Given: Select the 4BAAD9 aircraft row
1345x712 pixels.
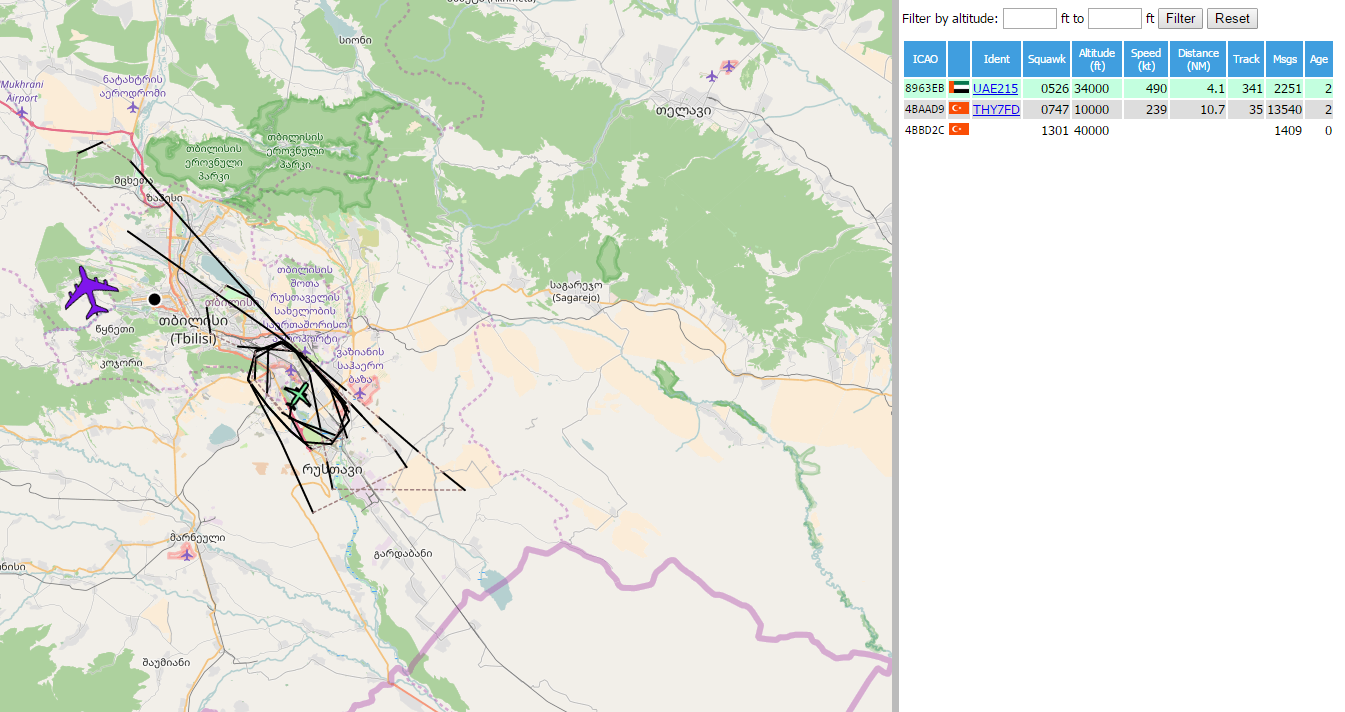Looking at the screenshot, I should pos(1118,110).
